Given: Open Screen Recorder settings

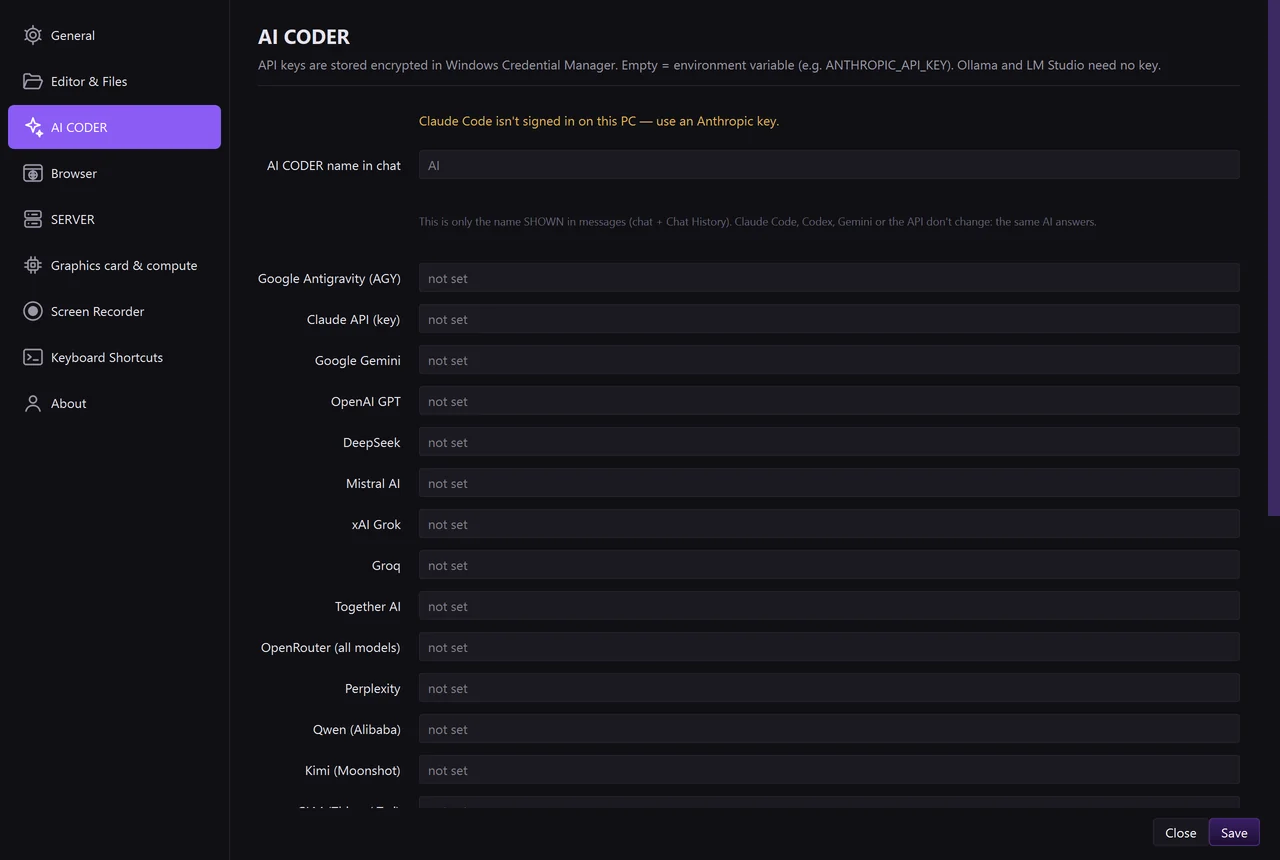Looking at the screenshot, I should tap(114, 311).
